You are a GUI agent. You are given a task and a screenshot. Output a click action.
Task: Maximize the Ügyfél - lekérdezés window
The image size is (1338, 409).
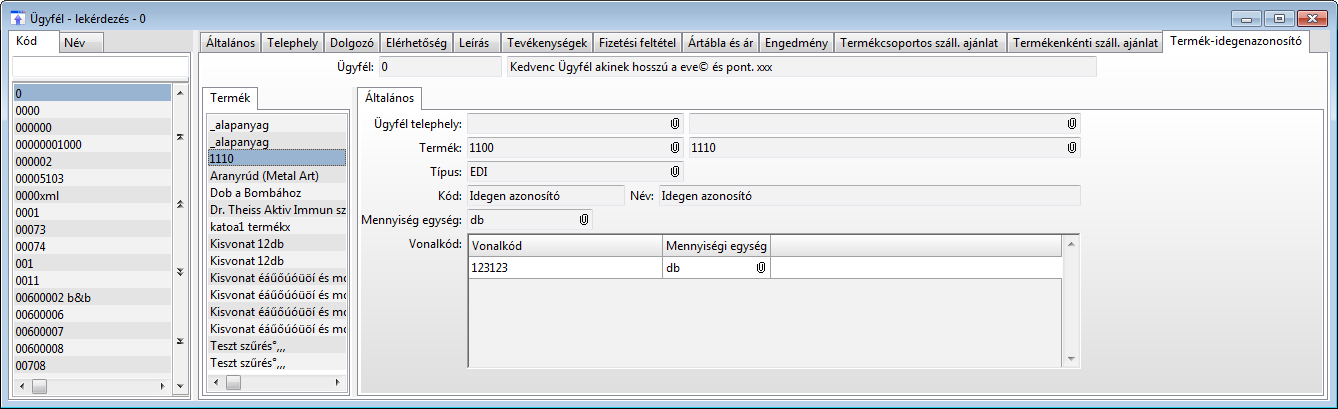click(x=1277, y=17)
